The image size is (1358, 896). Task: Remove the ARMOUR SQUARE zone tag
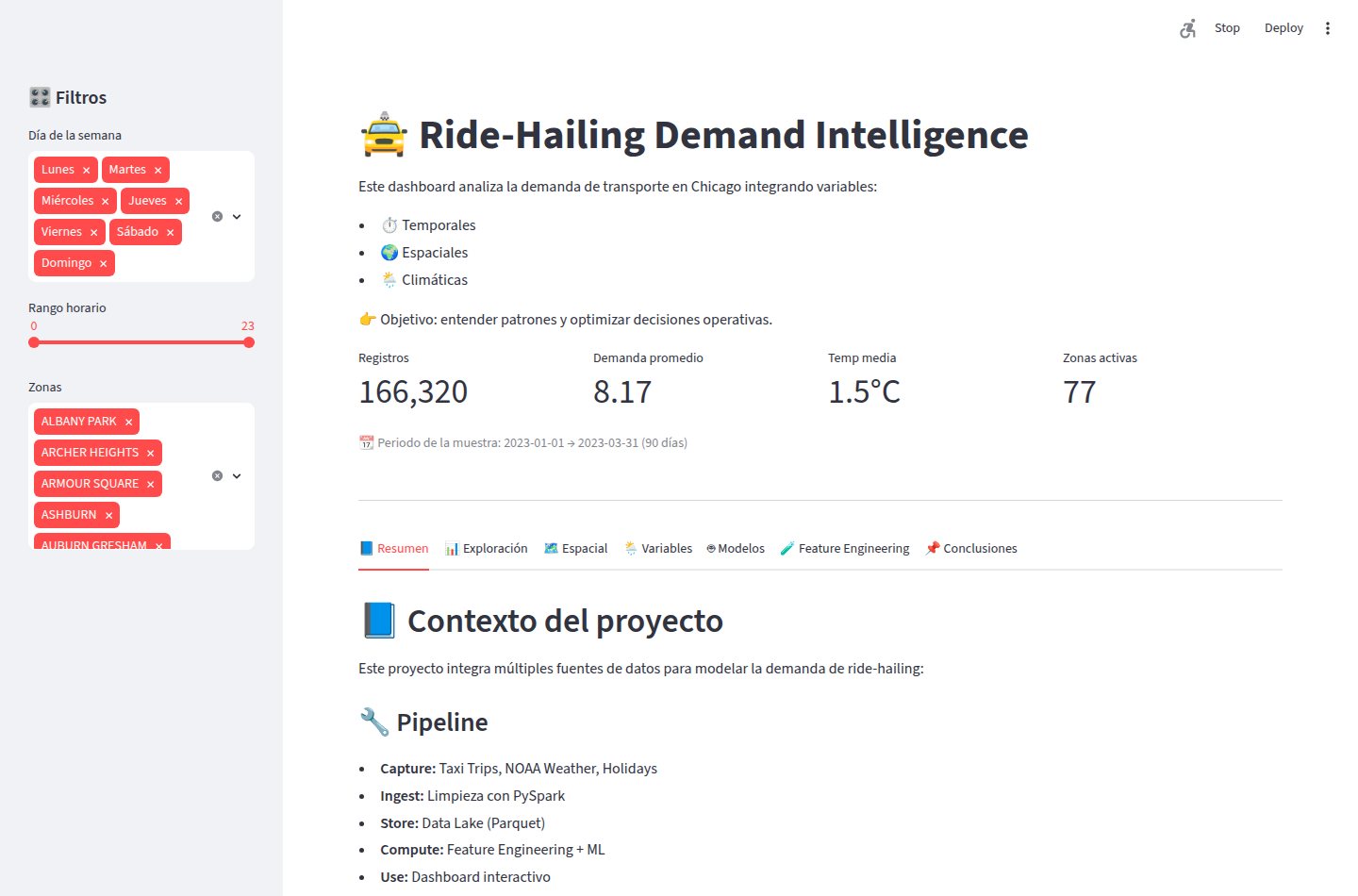[150, 485]
